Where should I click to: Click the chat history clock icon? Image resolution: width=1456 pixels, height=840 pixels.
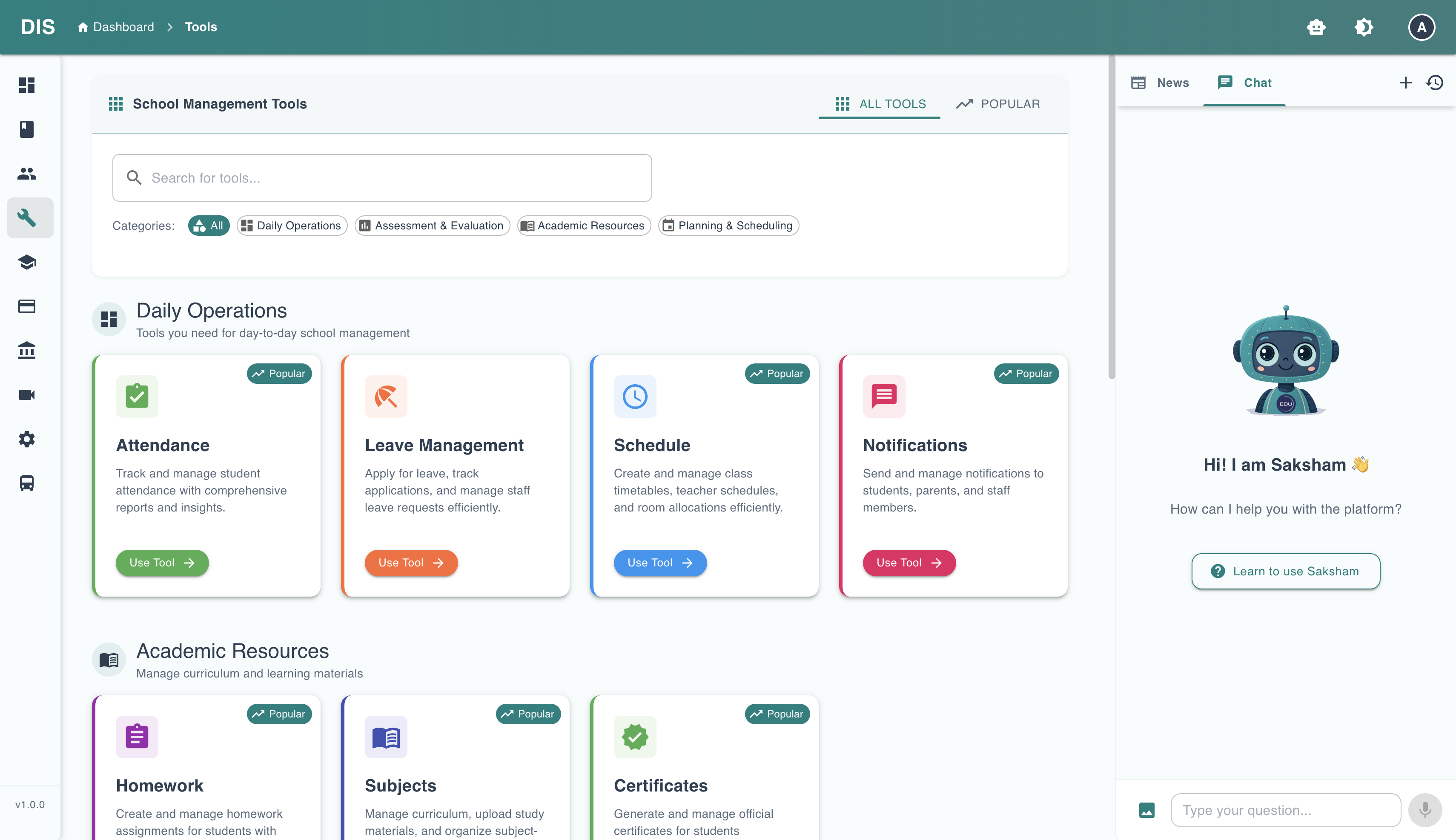pyautogui.click(x=1435, y=83)
